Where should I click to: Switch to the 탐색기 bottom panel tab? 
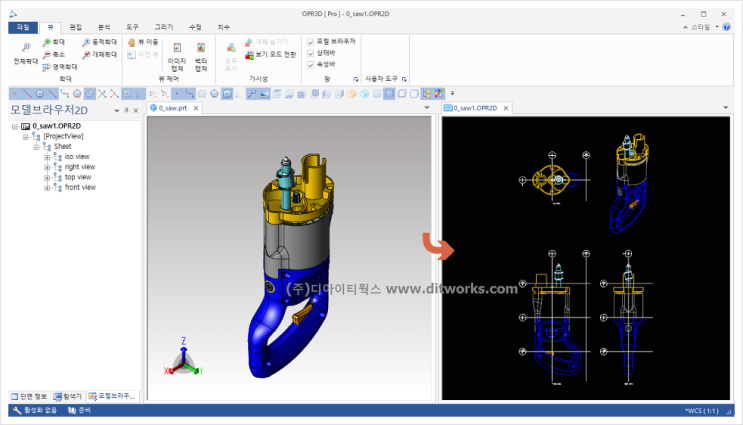67,397
